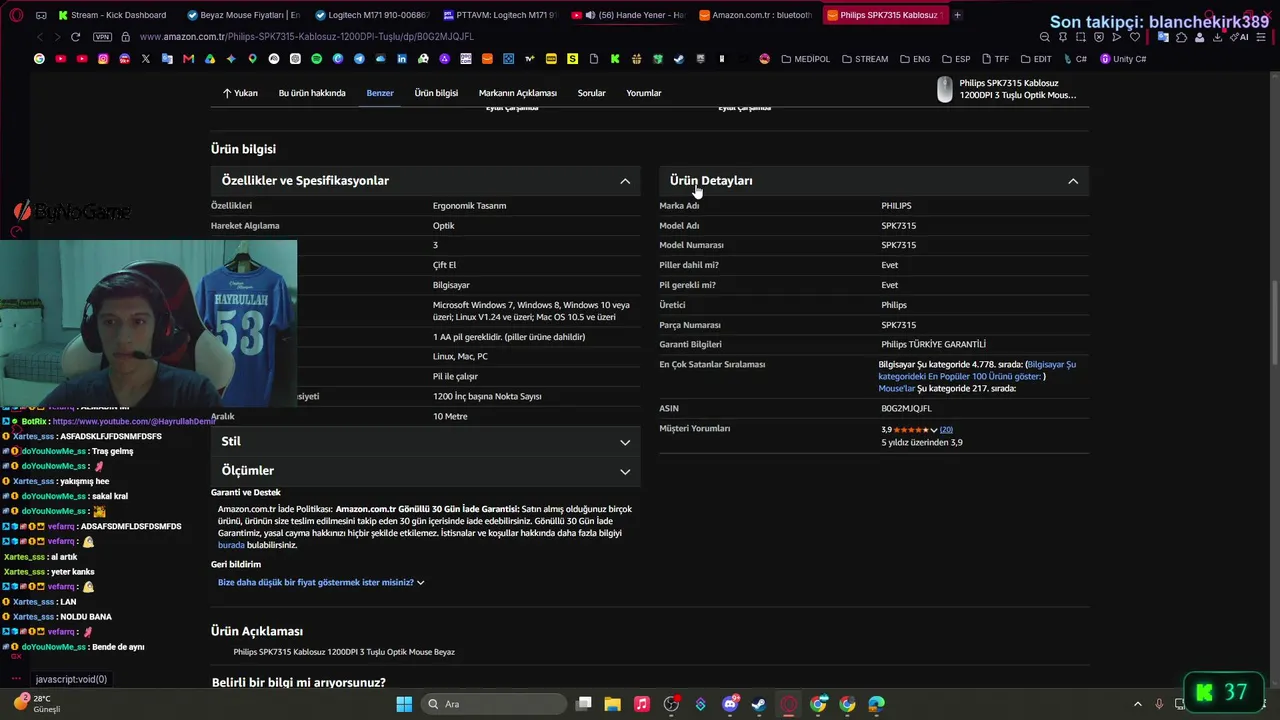Open the 'burada' return policy link
This screenshot has width=1280, height=720.
click(x=231, y=546)
